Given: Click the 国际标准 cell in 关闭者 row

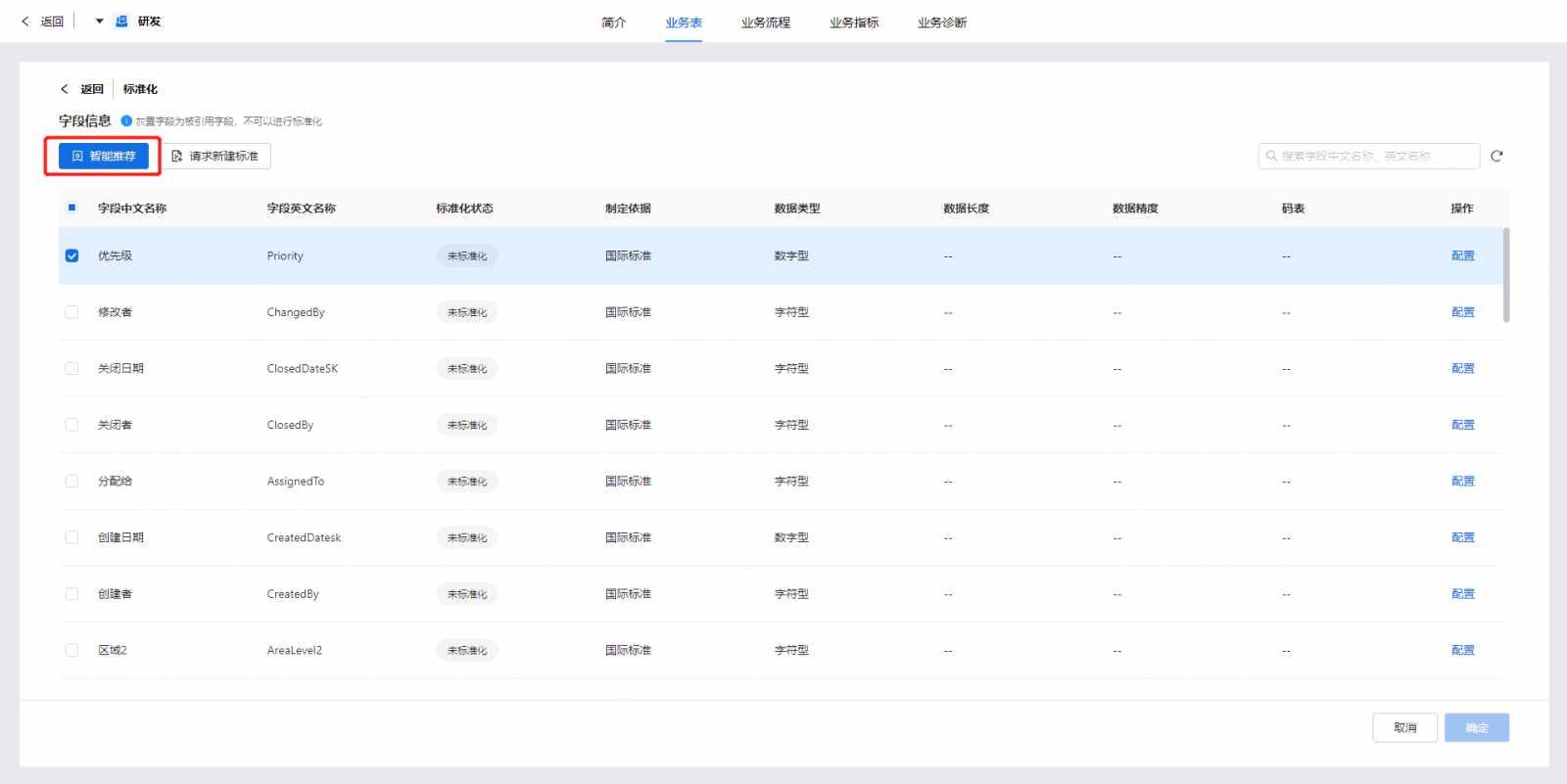Looking at the screenshot, I should (629, 425).
